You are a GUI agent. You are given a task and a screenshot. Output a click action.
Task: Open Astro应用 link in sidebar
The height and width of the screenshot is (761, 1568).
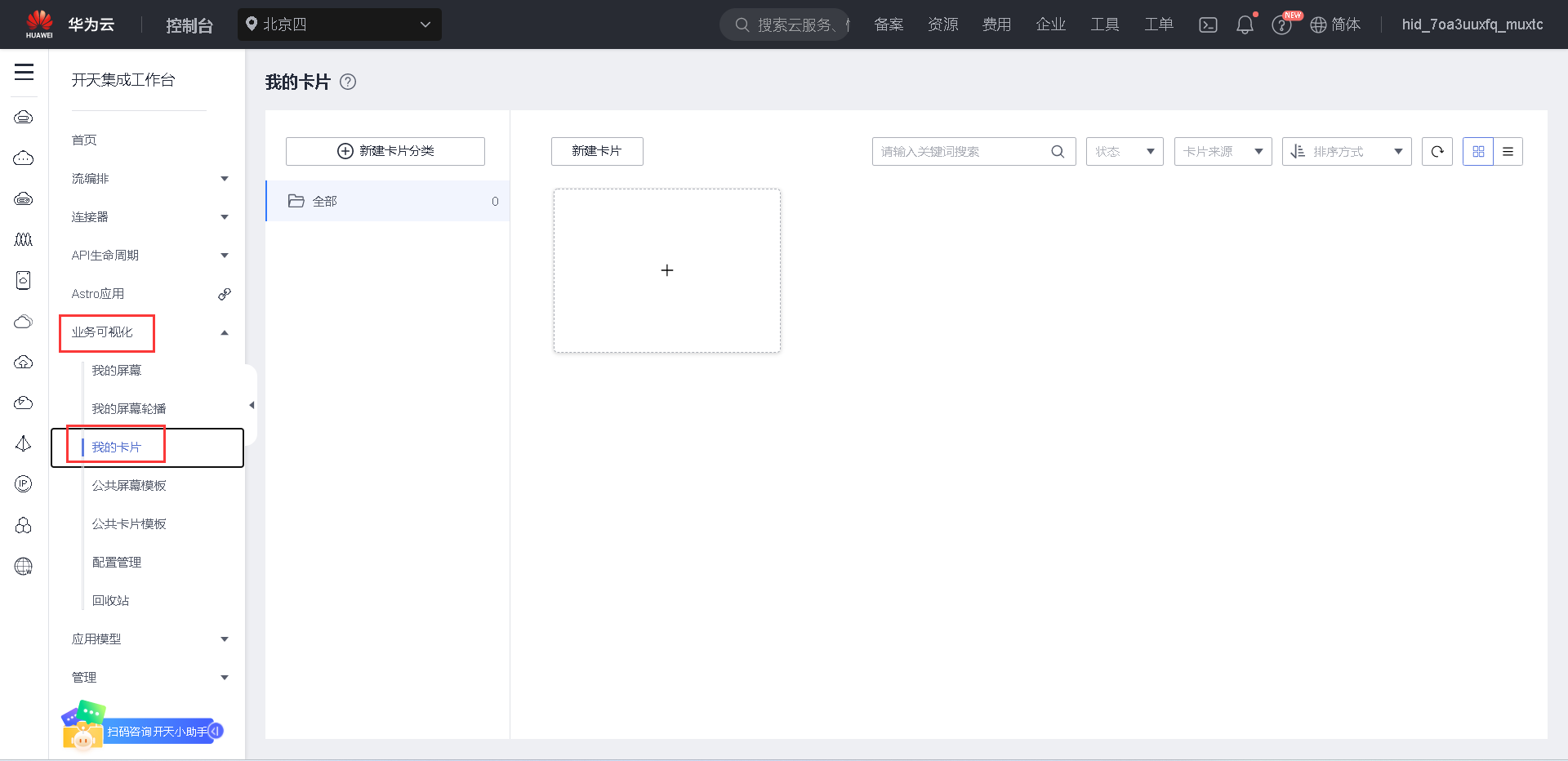[x=98, y=294]
